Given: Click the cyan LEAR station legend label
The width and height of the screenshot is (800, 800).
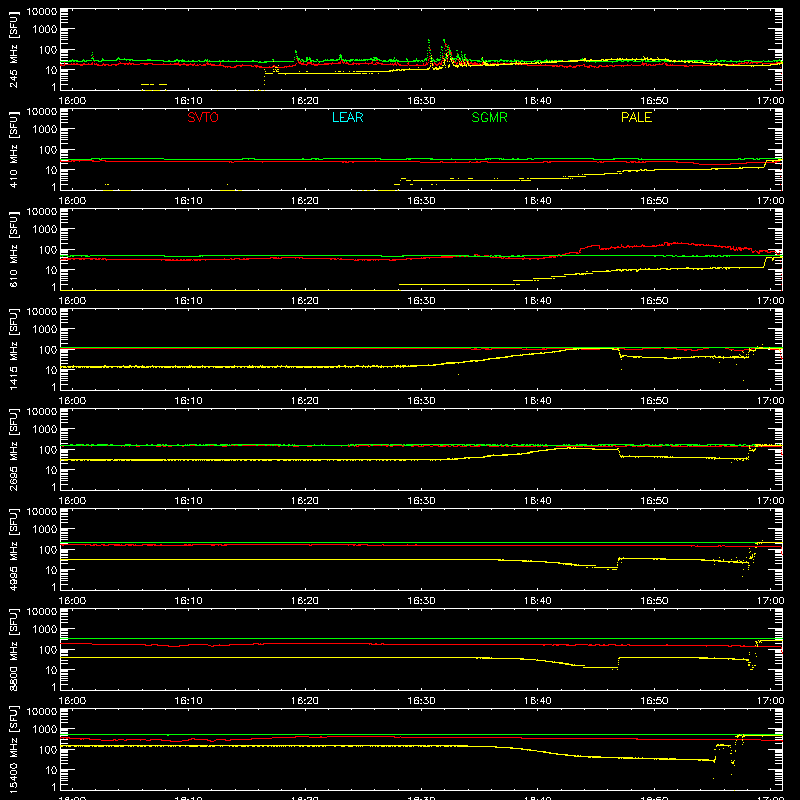Looking at the screenshot, I should 347,117.
